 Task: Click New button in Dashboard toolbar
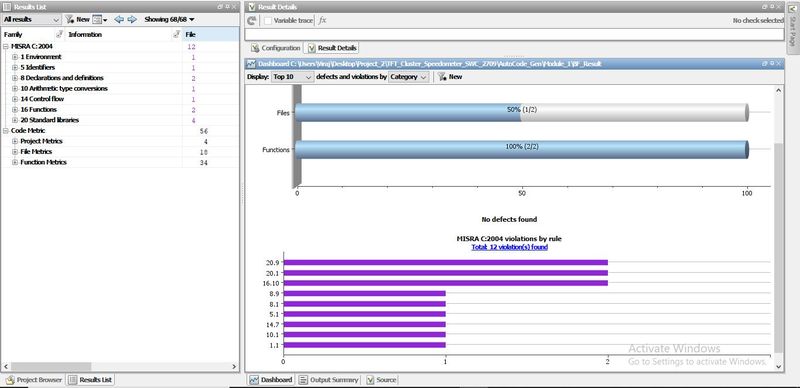coord(450,77)
